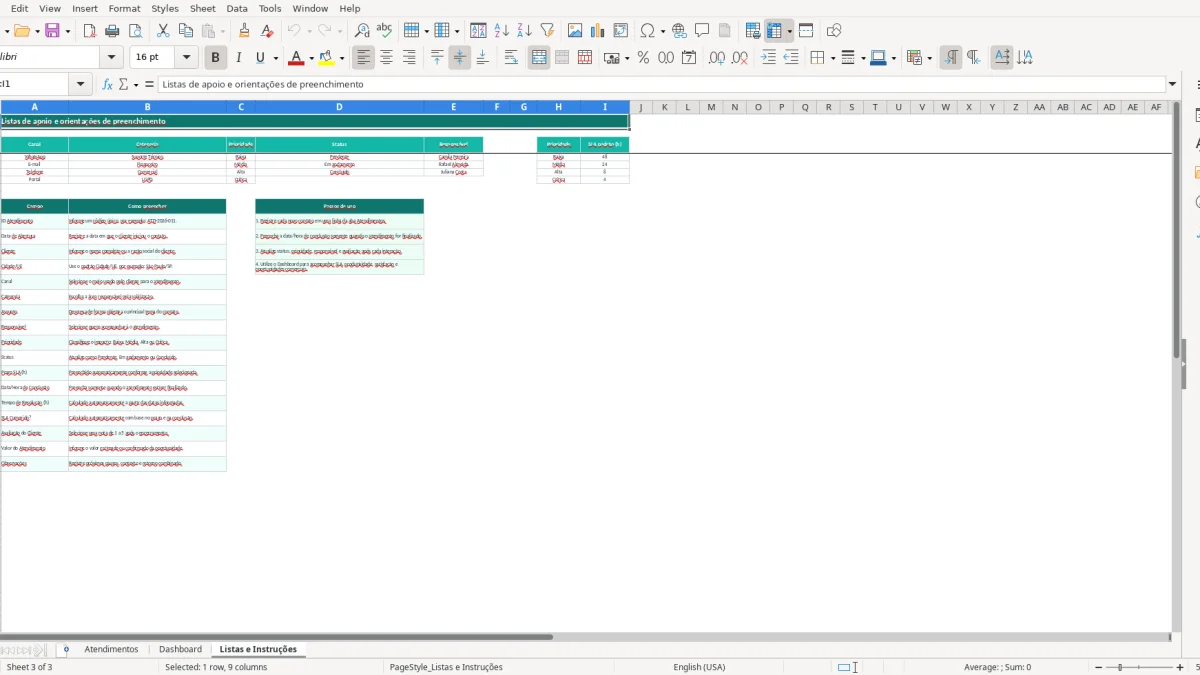Viewport: 1200px width, 675px height.
Task: Toggle Left-to-Right text direction
Action: (x=951, y=58)
